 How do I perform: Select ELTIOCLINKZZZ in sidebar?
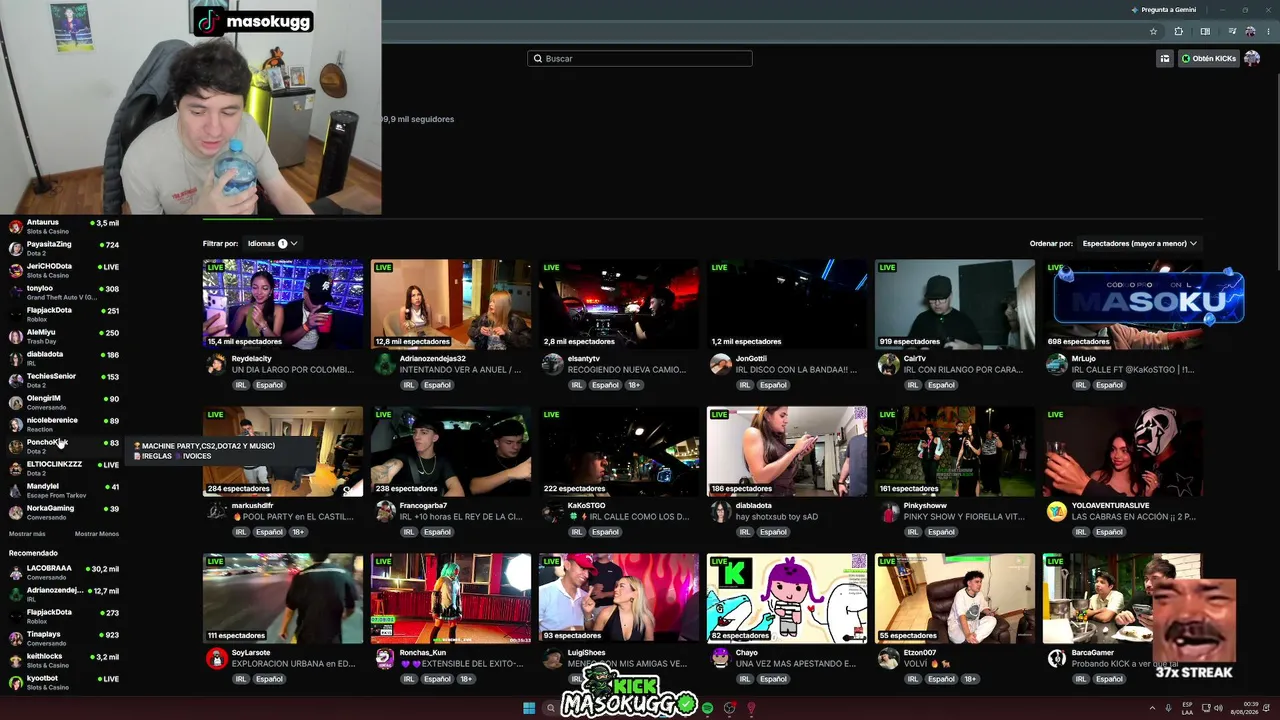coord(64,468)
